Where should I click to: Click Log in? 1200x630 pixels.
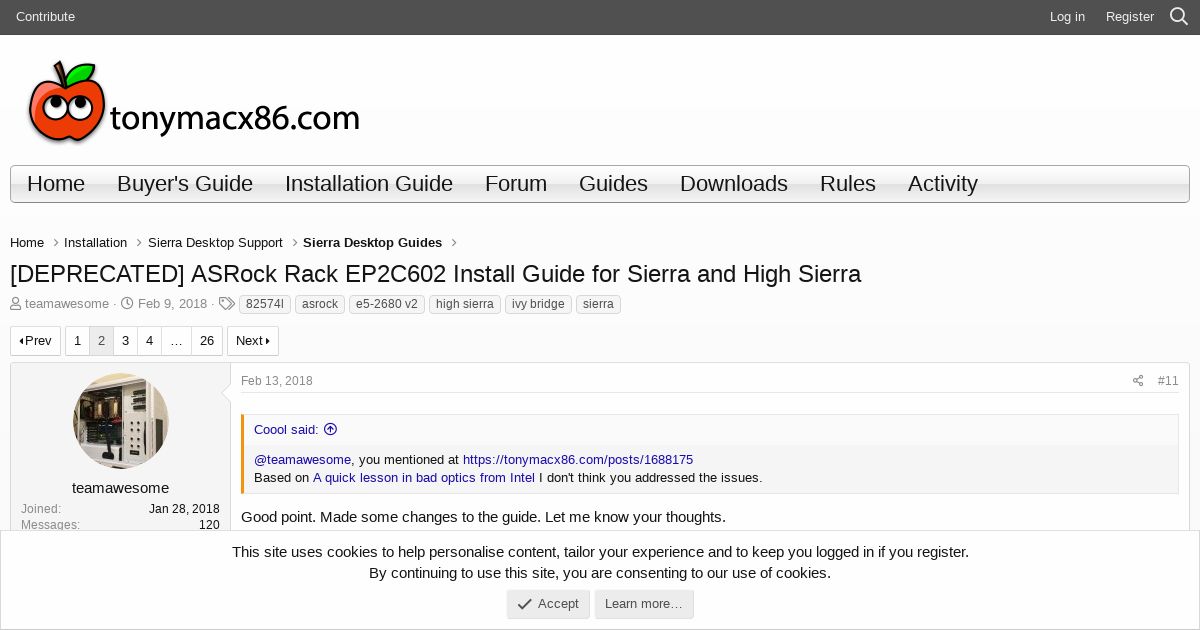(x=1067, y=17)
